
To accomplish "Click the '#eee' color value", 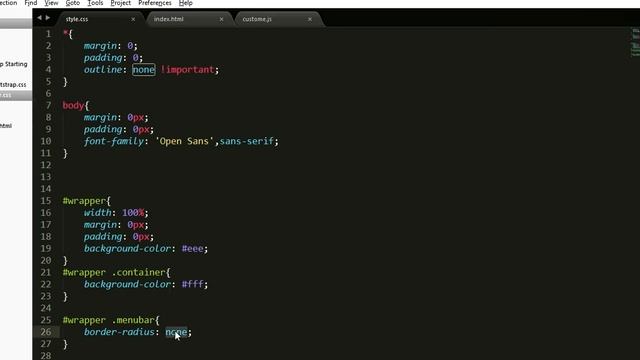I will (192, 249).
